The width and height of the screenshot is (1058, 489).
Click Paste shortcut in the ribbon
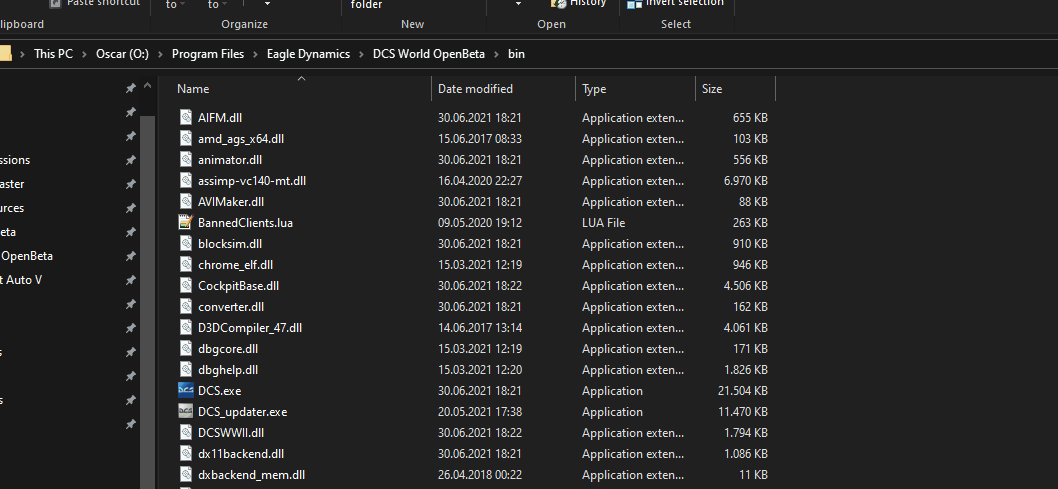coord(95,3)
